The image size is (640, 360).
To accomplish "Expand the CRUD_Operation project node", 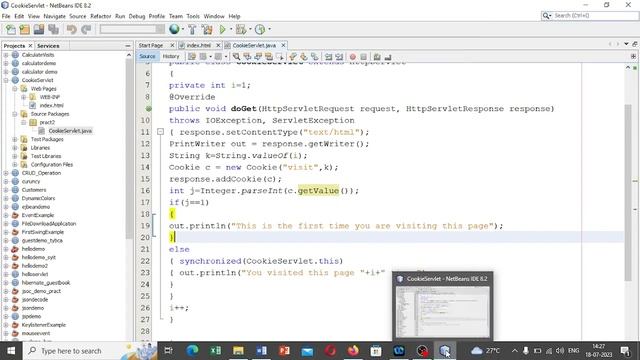I will [x=6, y=173].
